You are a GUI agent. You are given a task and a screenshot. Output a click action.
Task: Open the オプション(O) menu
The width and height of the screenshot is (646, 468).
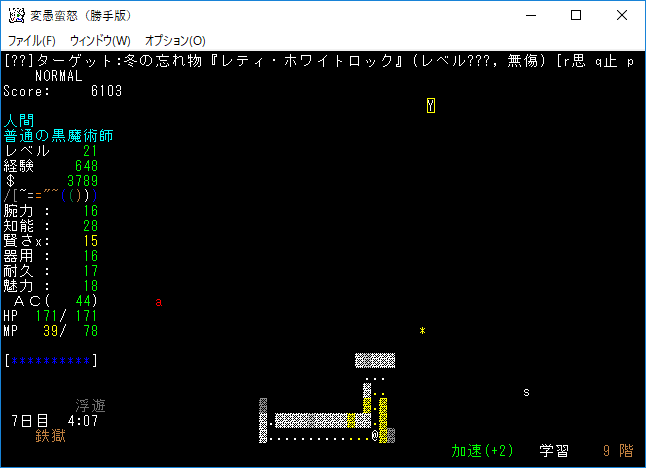pyautogui.click(x=175, y=41)
